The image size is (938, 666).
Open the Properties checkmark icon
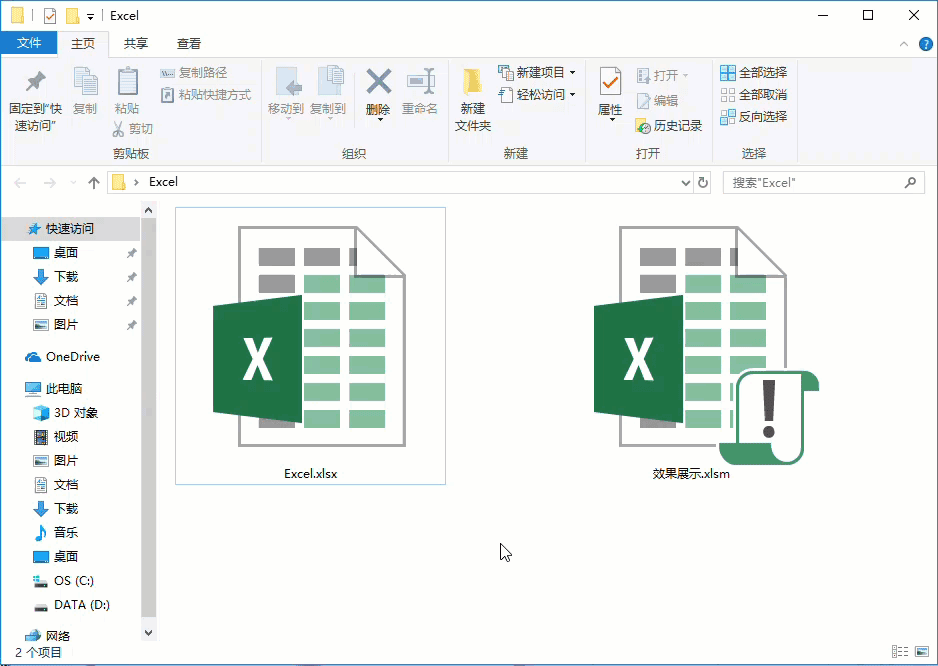[x=610, y=83]
